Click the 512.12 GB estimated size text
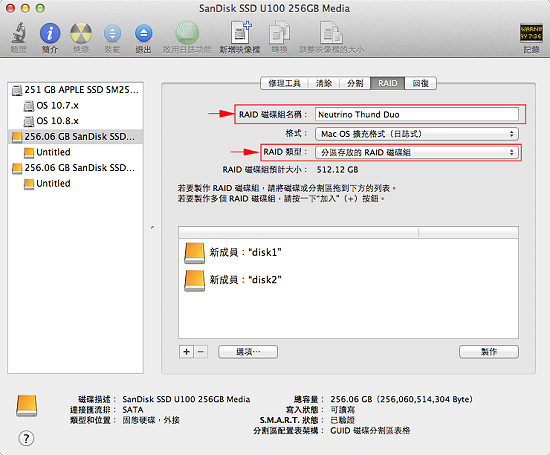Screen dimensions: 550x455 [337, 170]
